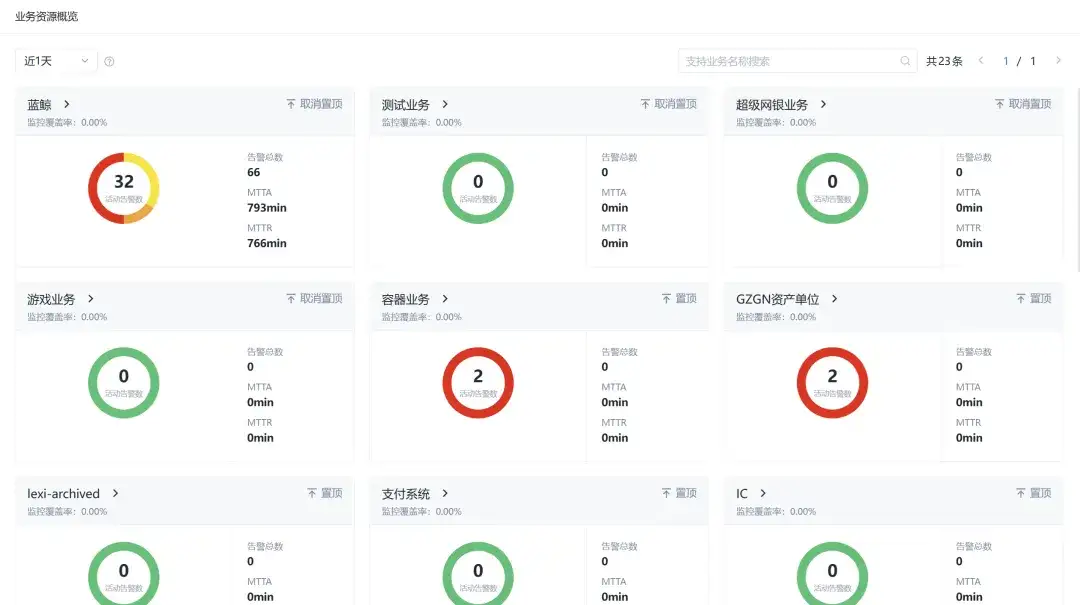Click the magnifier search icon
Viewport: 1080px width, 605px height.
coord(905,61)
